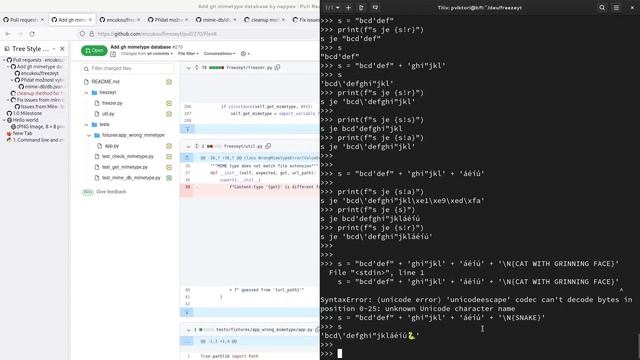The image size is (640, 360).
Task: Open app.py in the file tree
Action: click(111, 146)
